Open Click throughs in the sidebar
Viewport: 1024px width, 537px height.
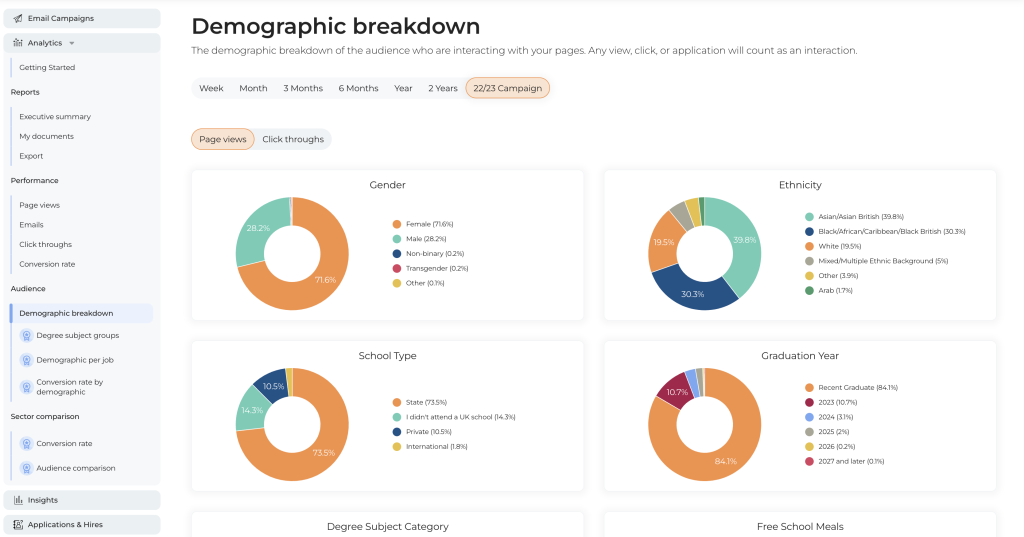point(46,244)
